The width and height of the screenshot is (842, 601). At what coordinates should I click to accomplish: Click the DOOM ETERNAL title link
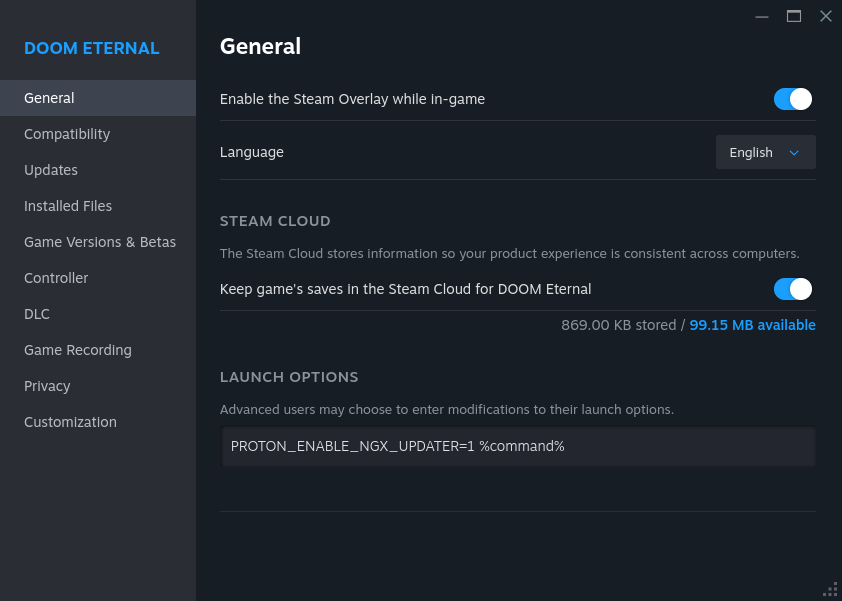[x=90, y=48]
